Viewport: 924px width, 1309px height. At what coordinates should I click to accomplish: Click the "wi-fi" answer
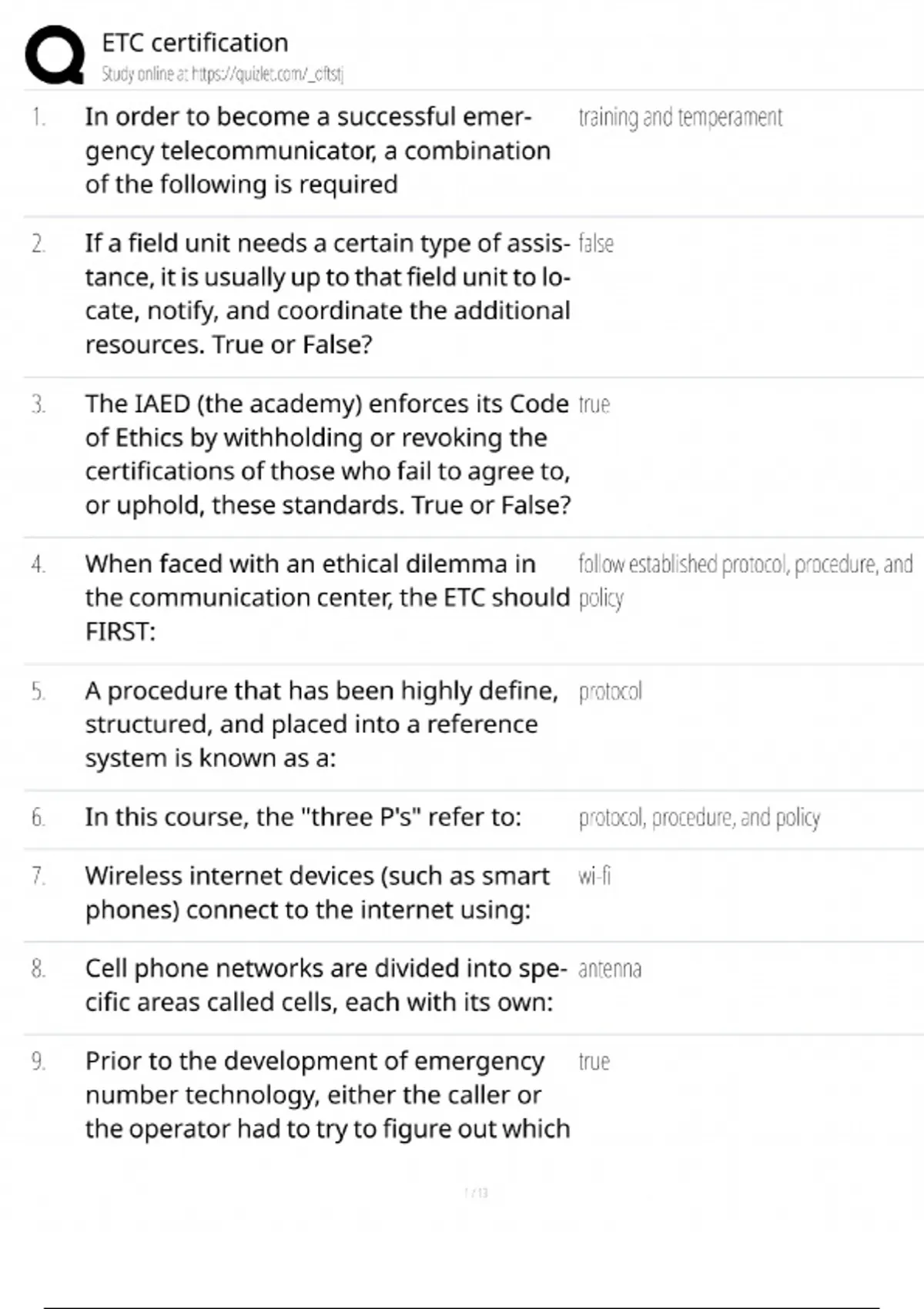pyautogui.click(x=594, y=876)
